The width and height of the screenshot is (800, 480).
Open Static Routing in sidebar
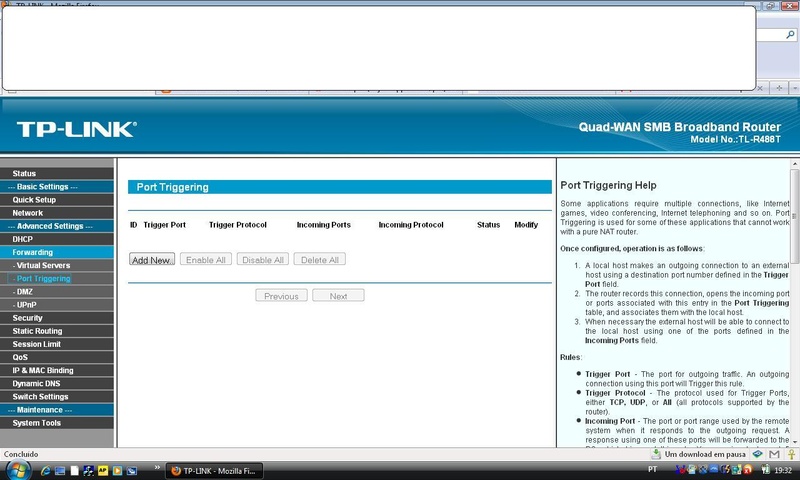click(57, 331)
